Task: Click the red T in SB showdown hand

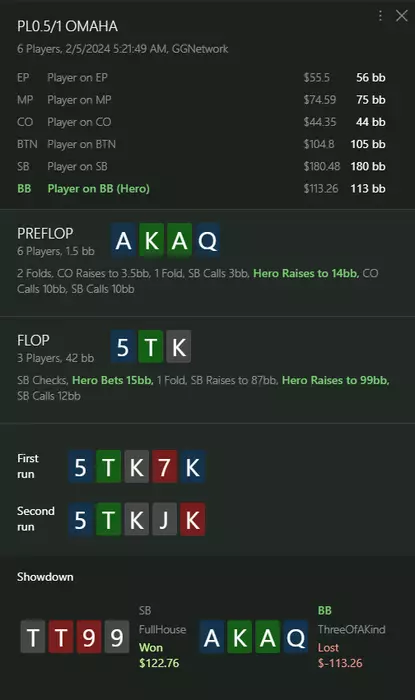Action: point(61,637)
